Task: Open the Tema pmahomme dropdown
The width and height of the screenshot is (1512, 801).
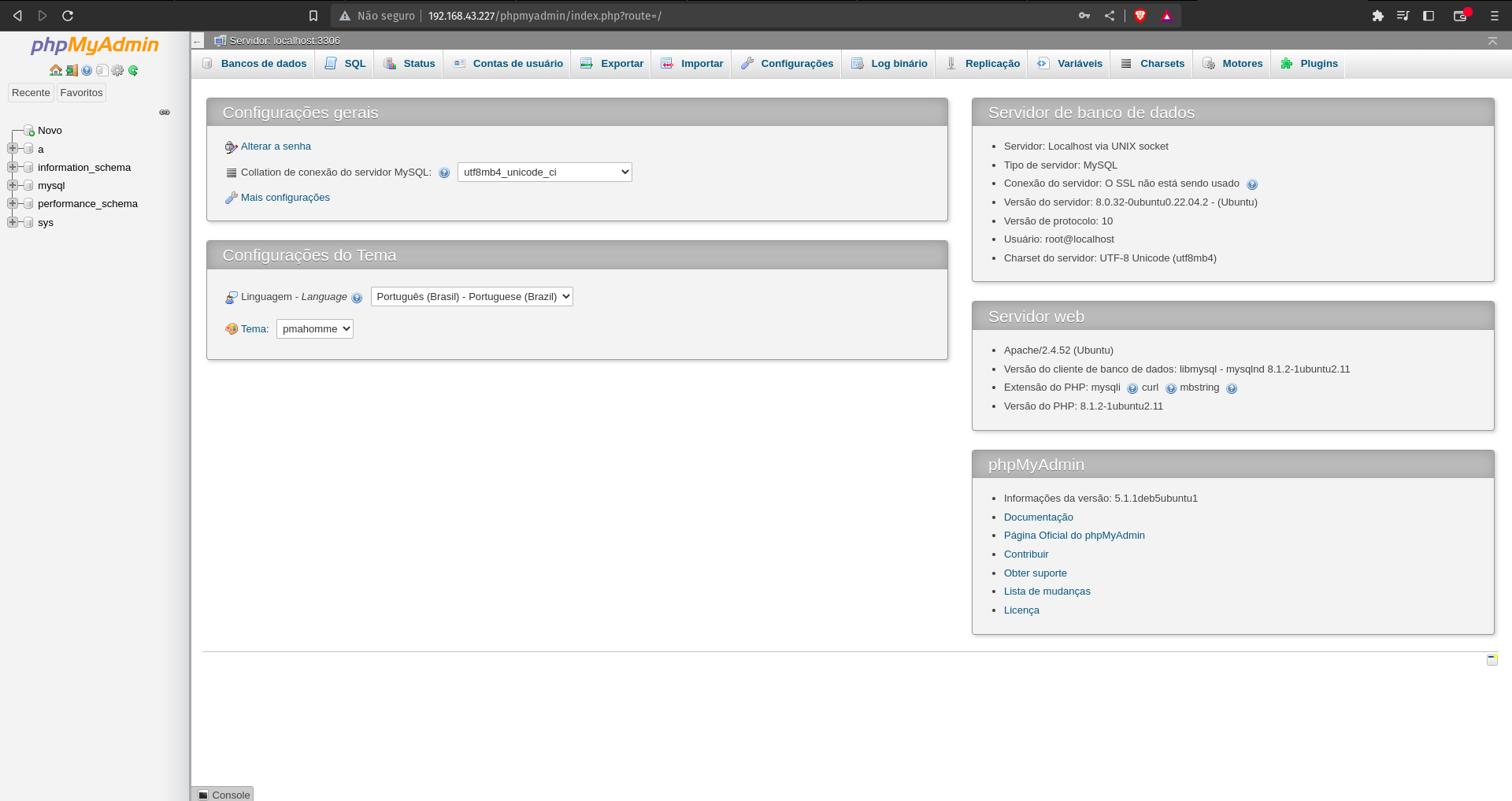Action: 314,328
